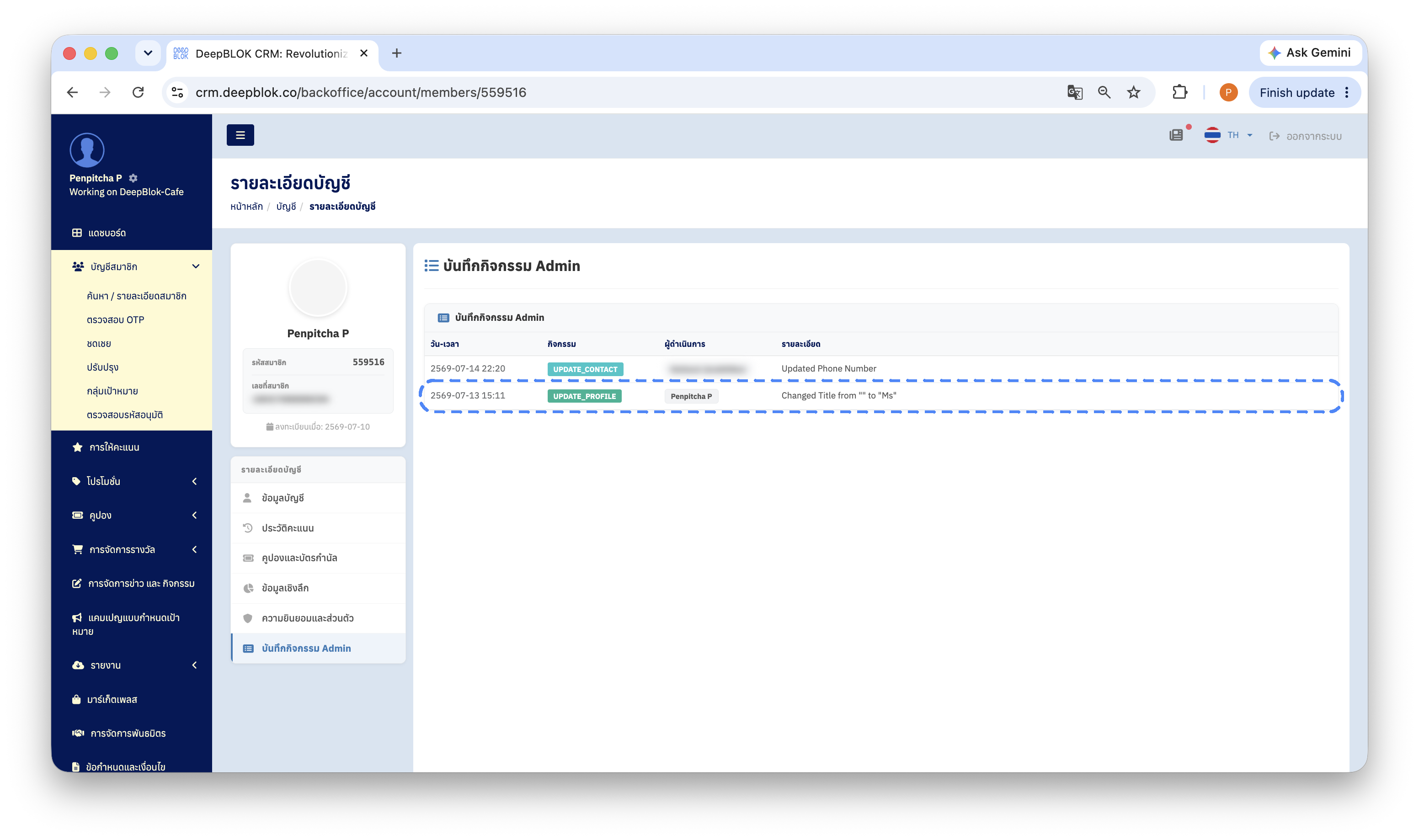This screenshot has height=840, width=1419.
Task: Open ชดเชย submenu item
Action: click(x=99, y=344)
